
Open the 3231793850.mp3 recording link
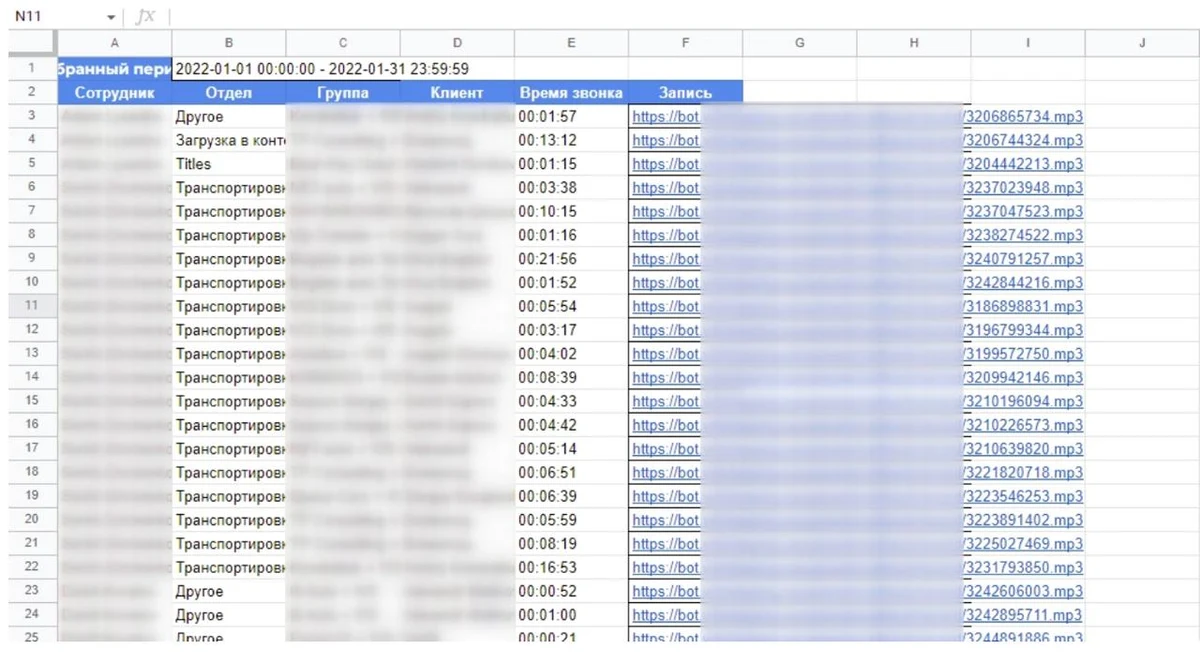(x=1023, y=568)
